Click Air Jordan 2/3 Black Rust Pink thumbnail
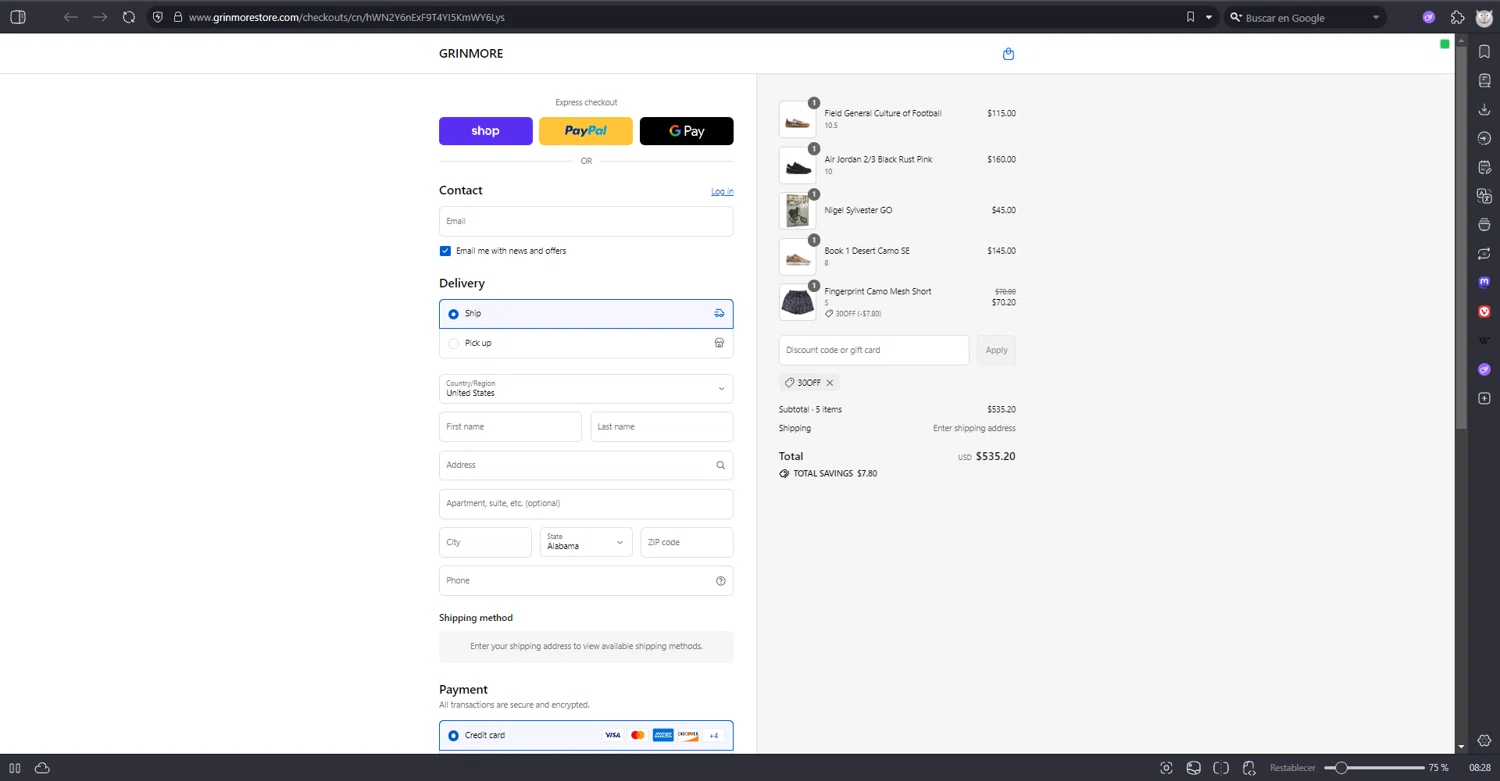Image resolution: width=1500 pixels, height=781 pixels. point(798,166)
